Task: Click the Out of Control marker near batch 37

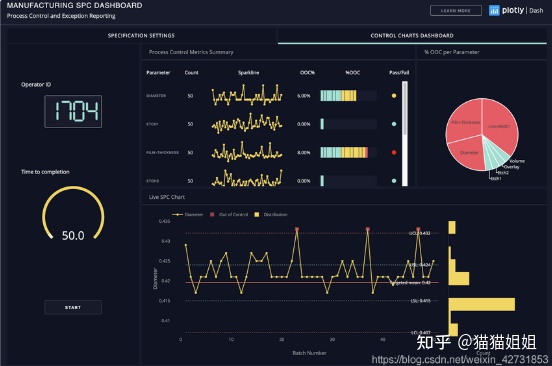Action: point(368,229)
